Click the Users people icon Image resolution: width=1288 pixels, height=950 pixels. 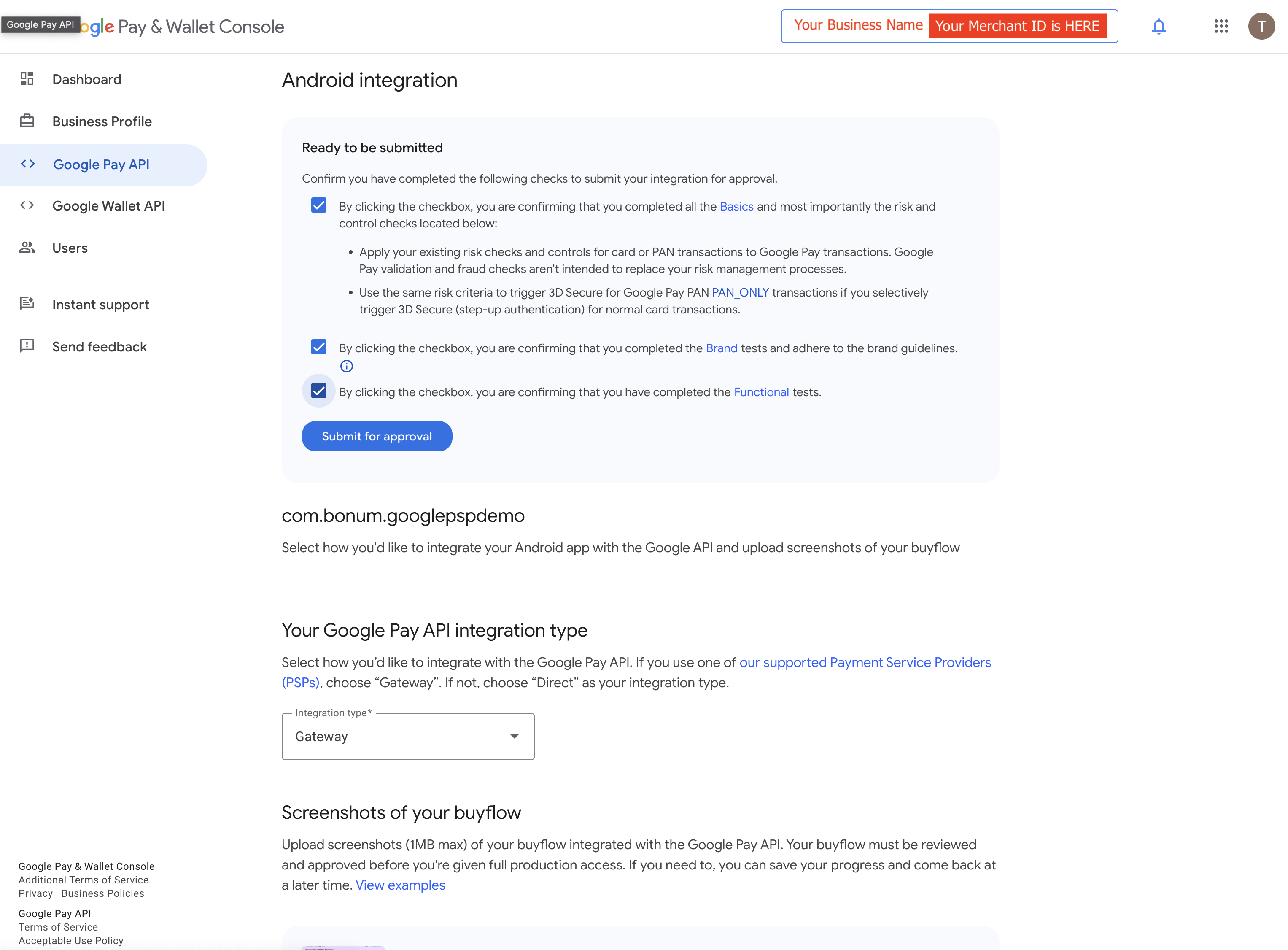[27, 247]
